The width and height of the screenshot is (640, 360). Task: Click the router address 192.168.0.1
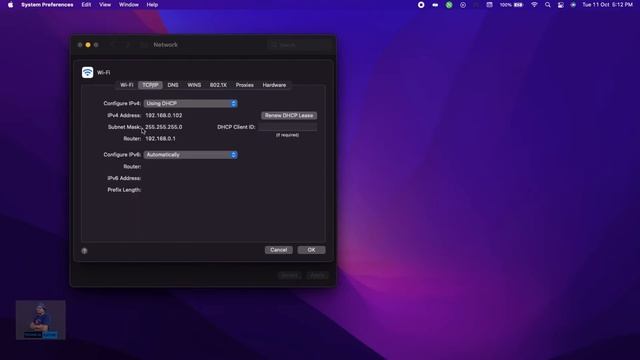coord(160,139)
